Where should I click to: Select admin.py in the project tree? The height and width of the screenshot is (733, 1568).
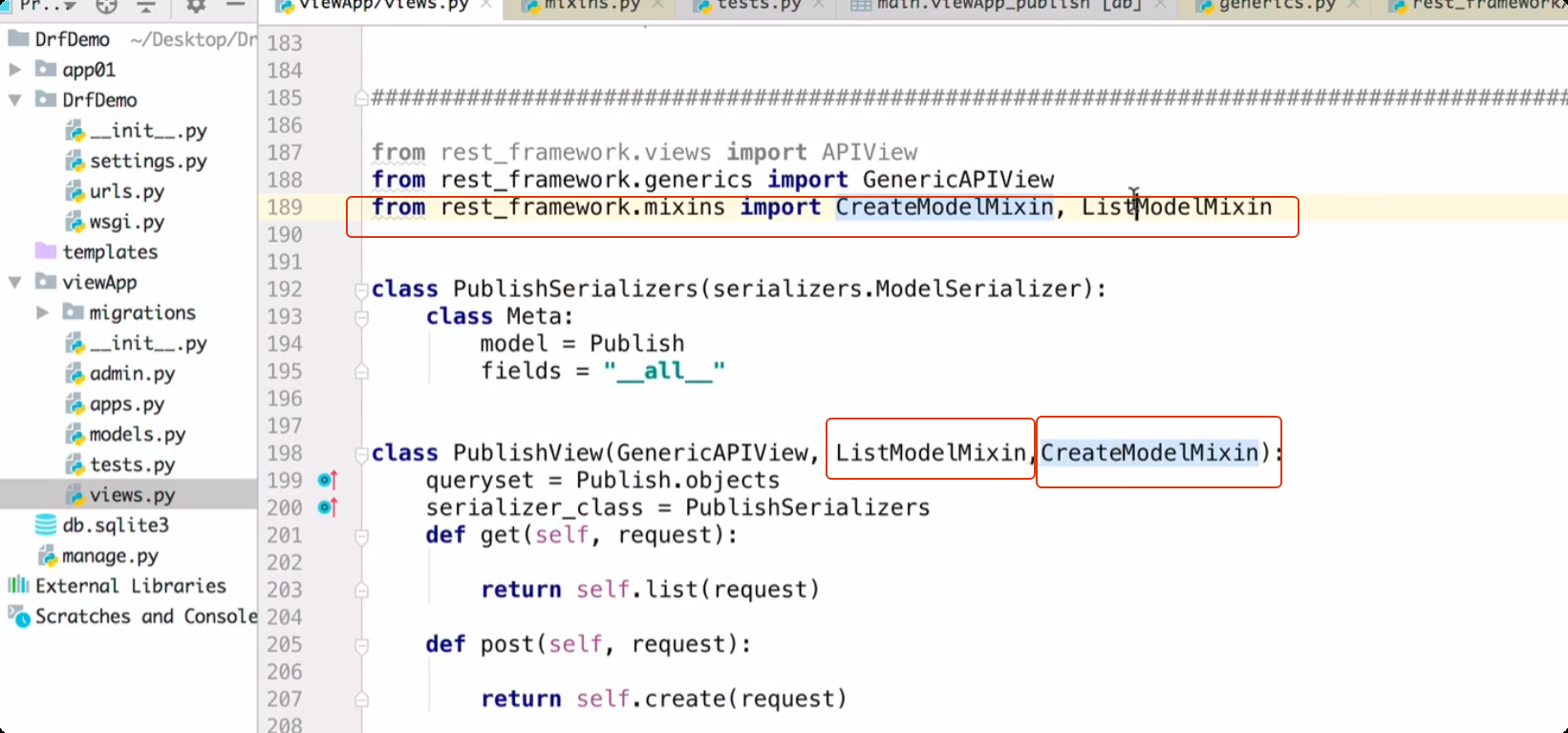(x=132, y=373)
